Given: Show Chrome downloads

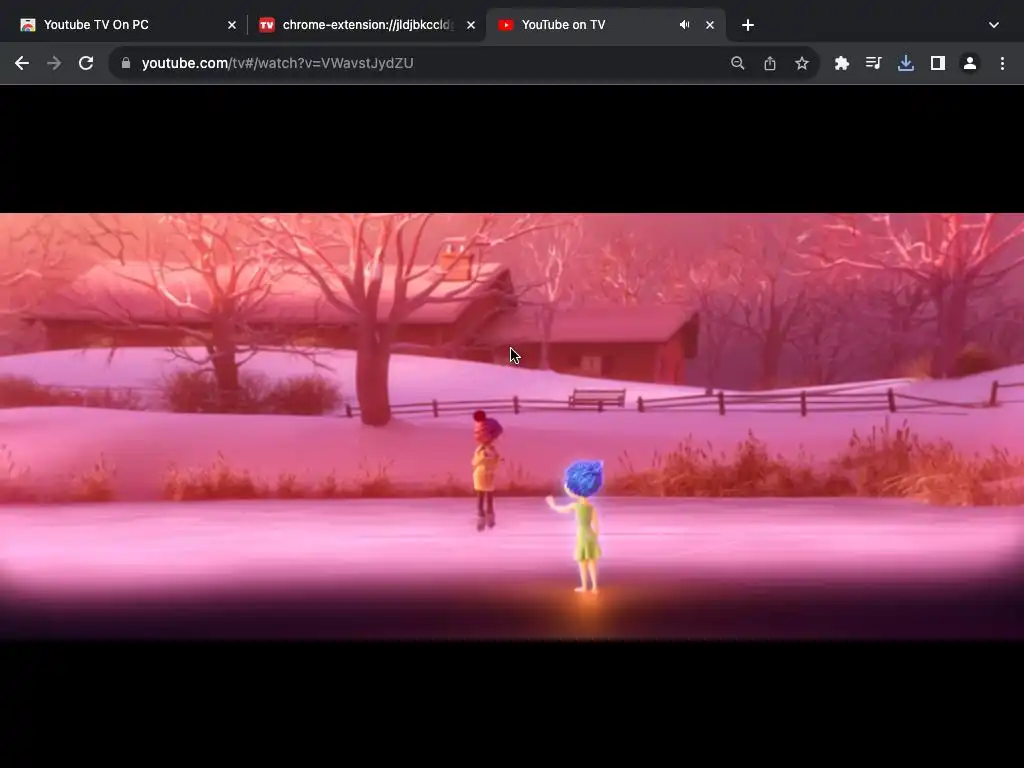Looking at the screenshot, I should point(906,63).
